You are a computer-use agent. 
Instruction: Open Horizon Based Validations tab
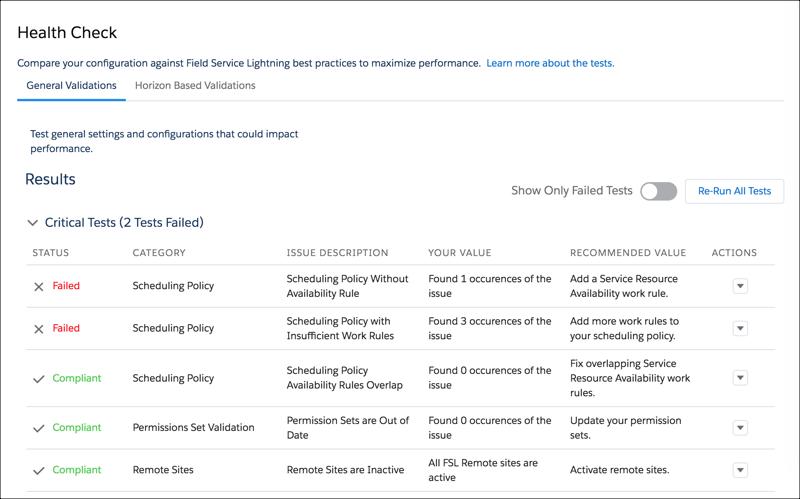click(195, 86)
